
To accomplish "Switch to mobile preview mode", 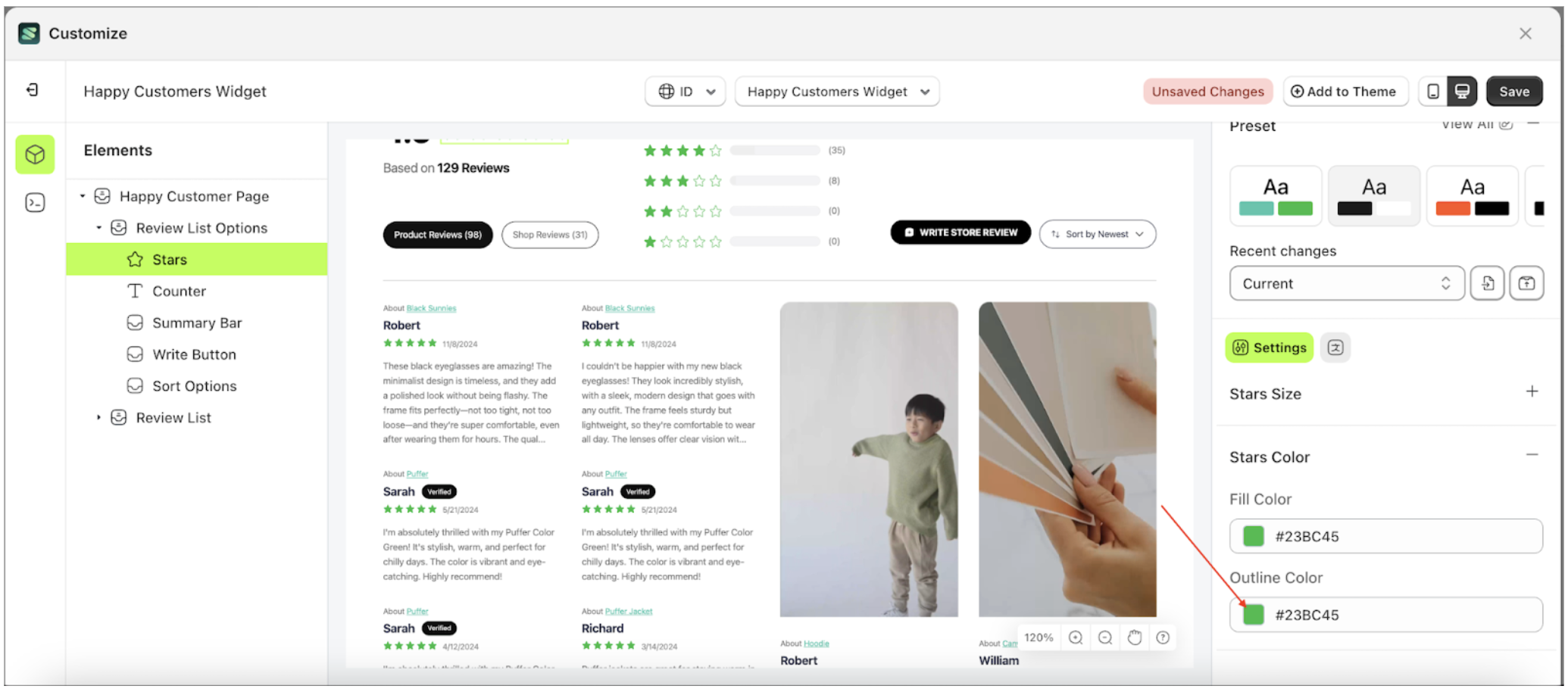I will [1432, 91].
